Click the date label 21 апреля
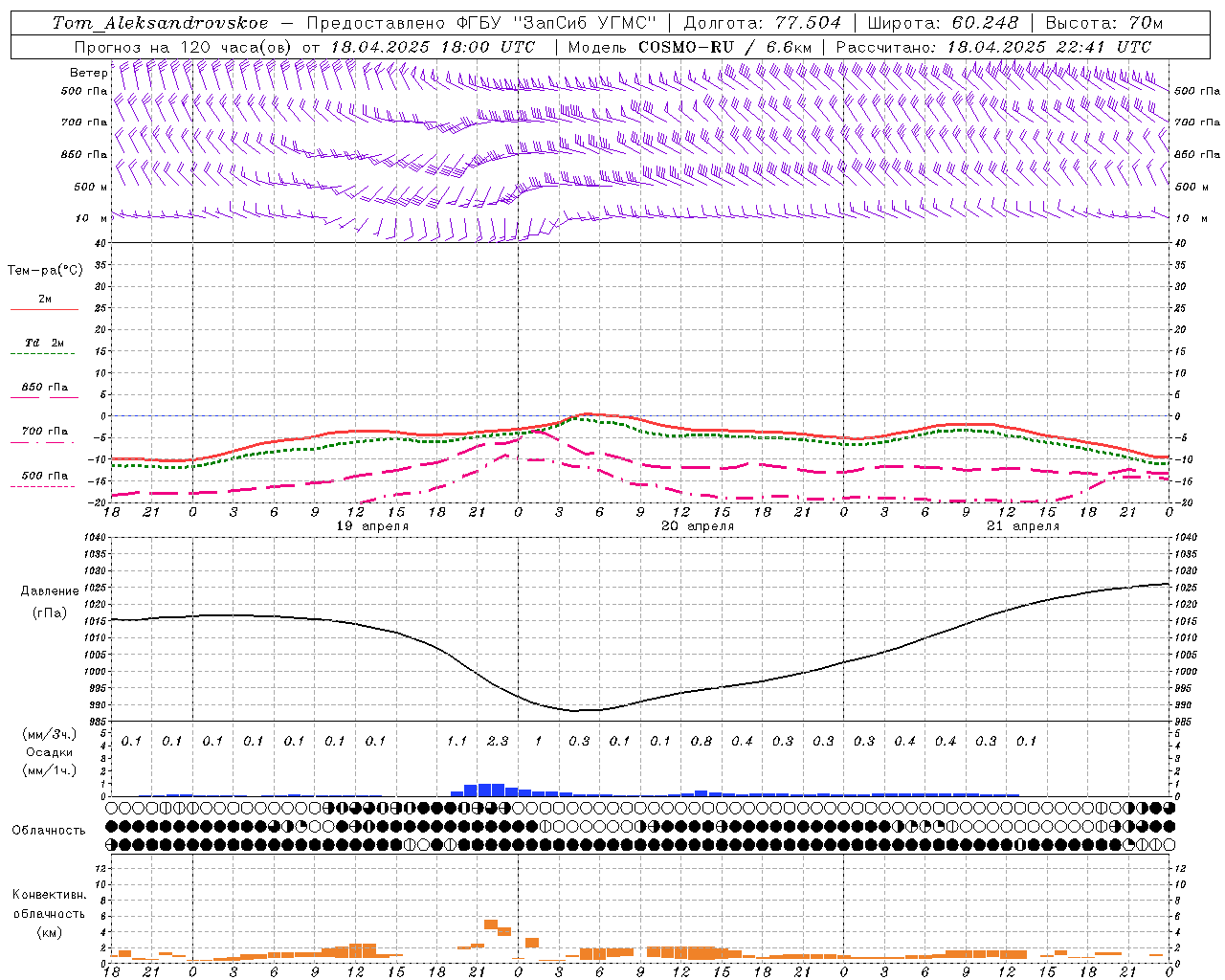 (1023, 526)
